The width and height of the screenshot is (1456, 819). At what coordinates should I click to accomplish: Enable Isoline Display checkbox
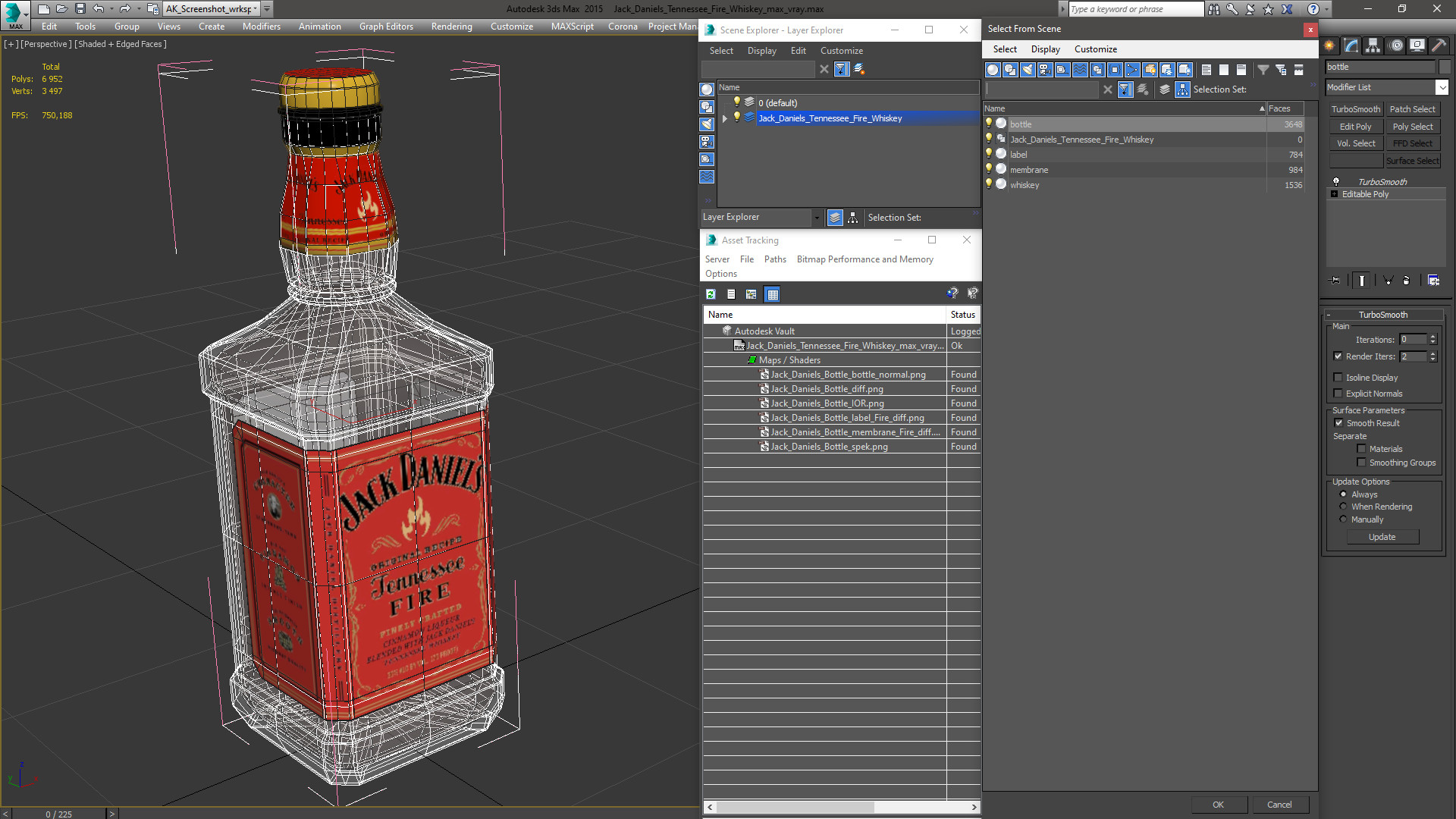1338,378
